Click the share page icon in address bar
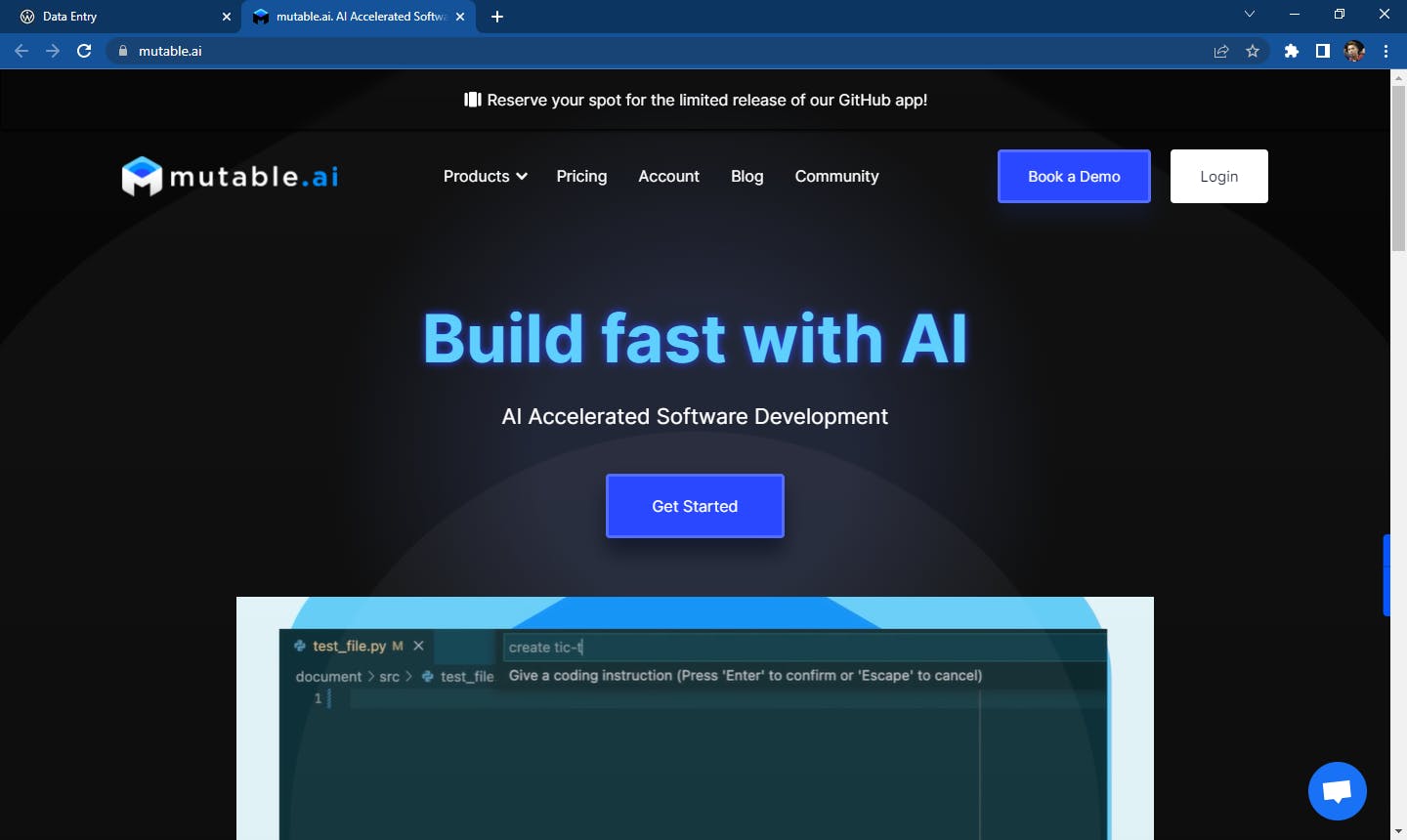The image size is (1407, 840). [1221, 51]
